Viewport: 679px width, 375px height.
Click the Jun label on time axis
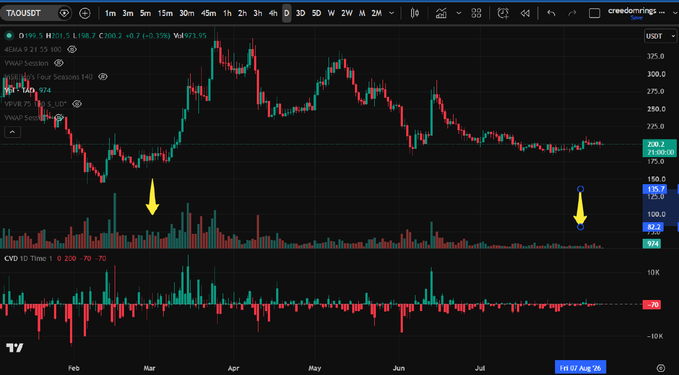(399, 368)
